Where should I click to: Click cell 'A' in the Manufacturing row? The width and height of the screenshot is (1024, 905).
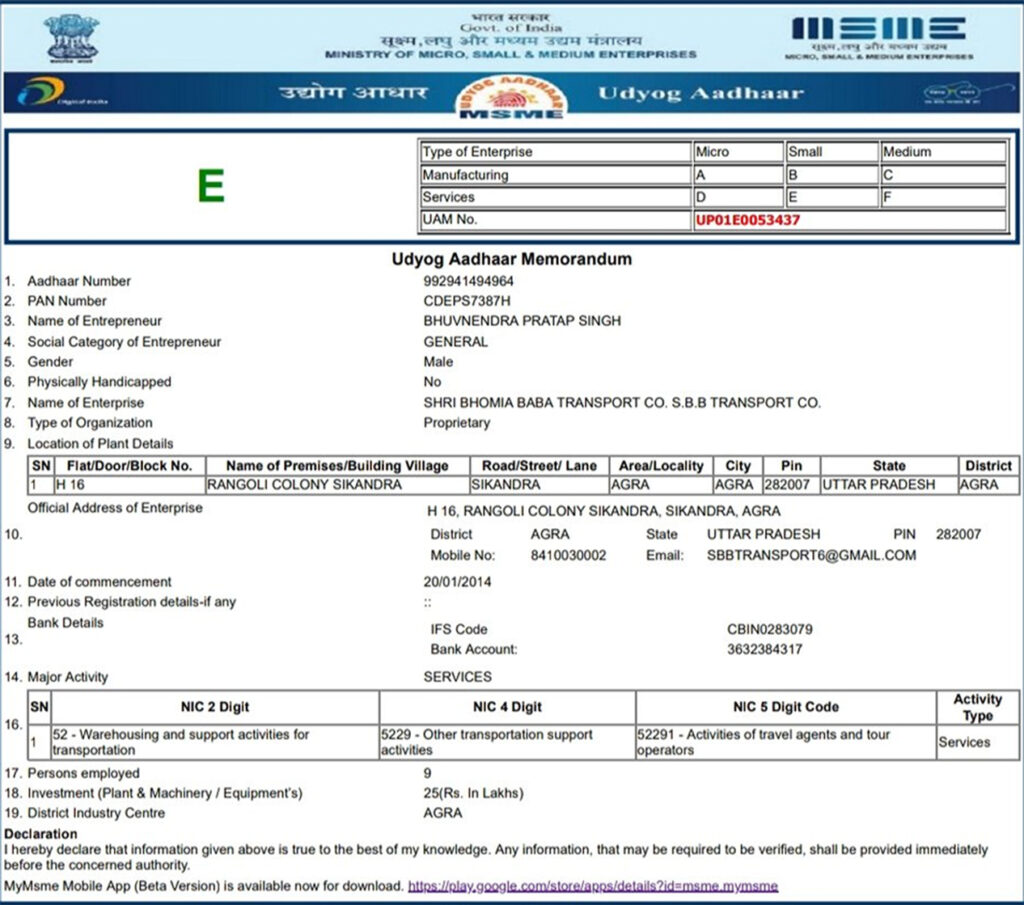pos(738,175)
